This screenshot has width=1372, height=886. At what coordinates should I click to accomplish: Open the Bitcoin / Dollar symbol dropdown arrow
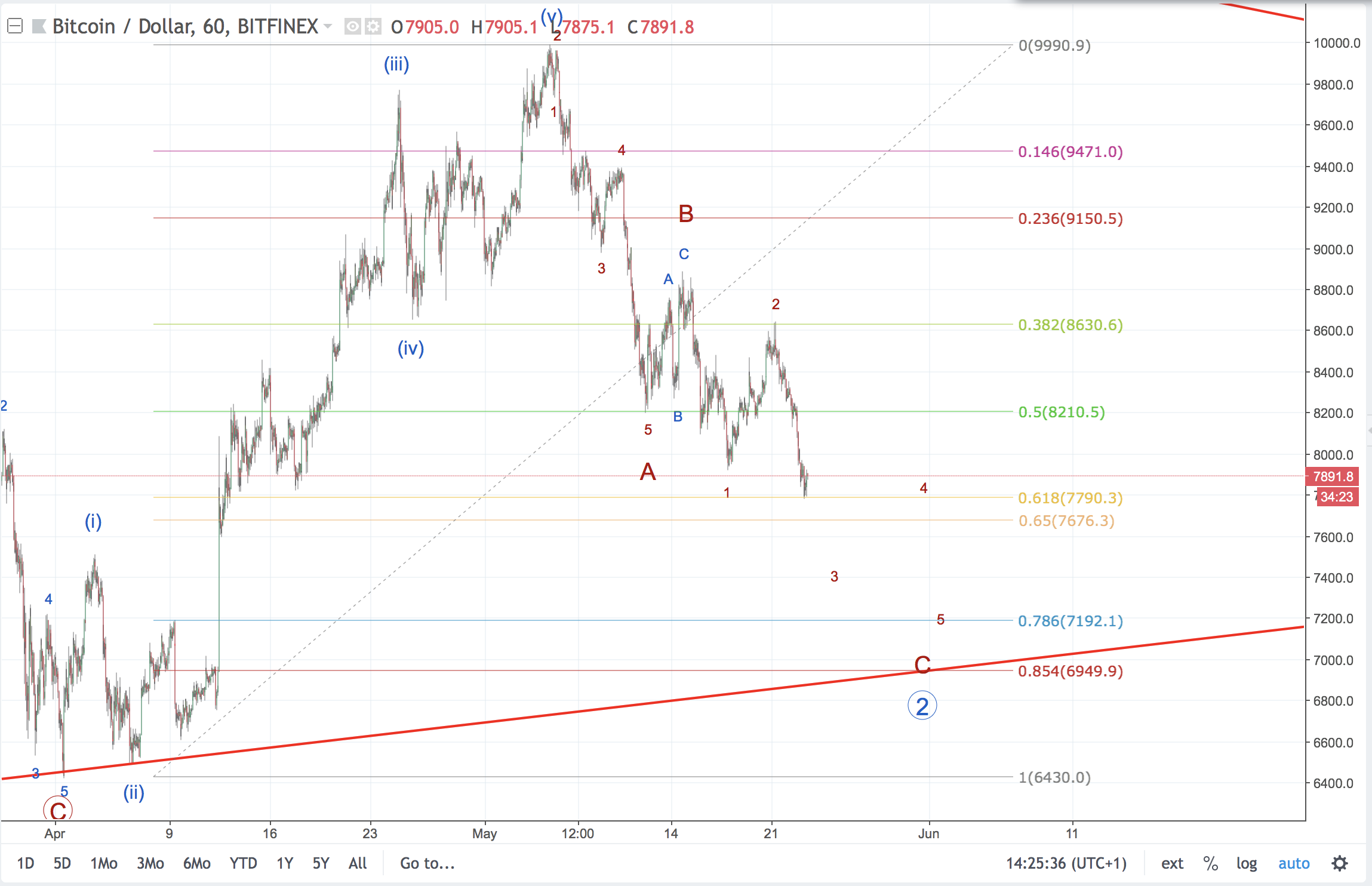[328, 26]
